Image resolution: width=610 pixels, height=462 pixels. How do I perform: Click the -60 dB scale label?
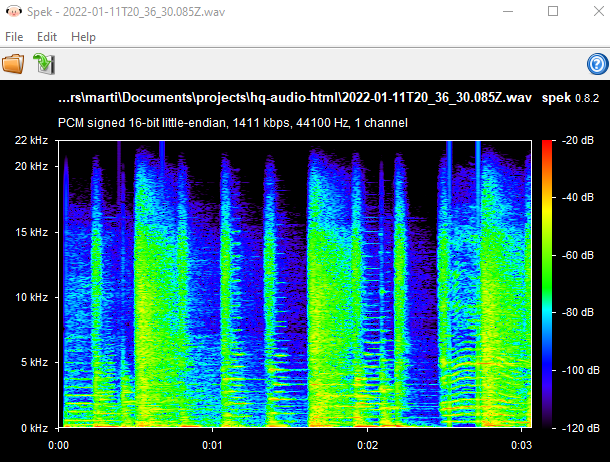tap(578, 255)
